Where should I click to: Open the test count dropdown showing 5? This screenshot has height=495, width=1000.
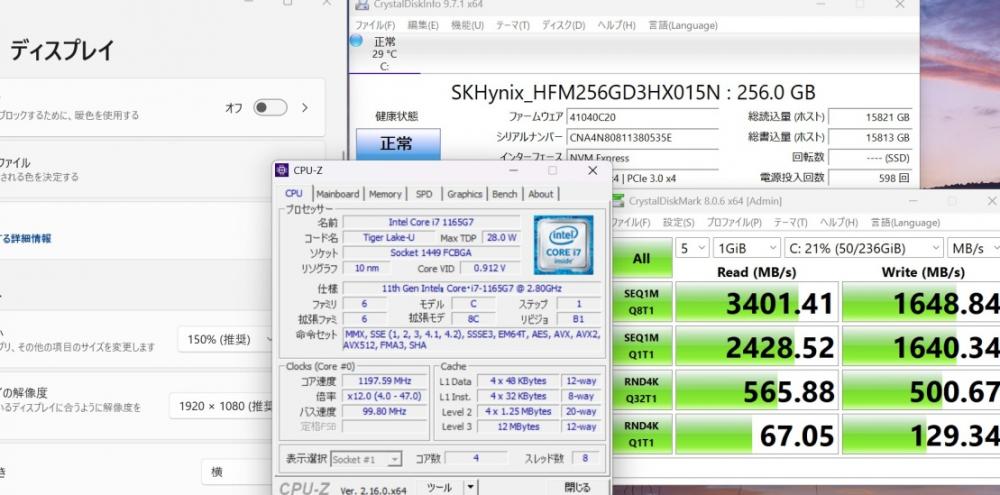pyautogui.click(x=693, y=248)
